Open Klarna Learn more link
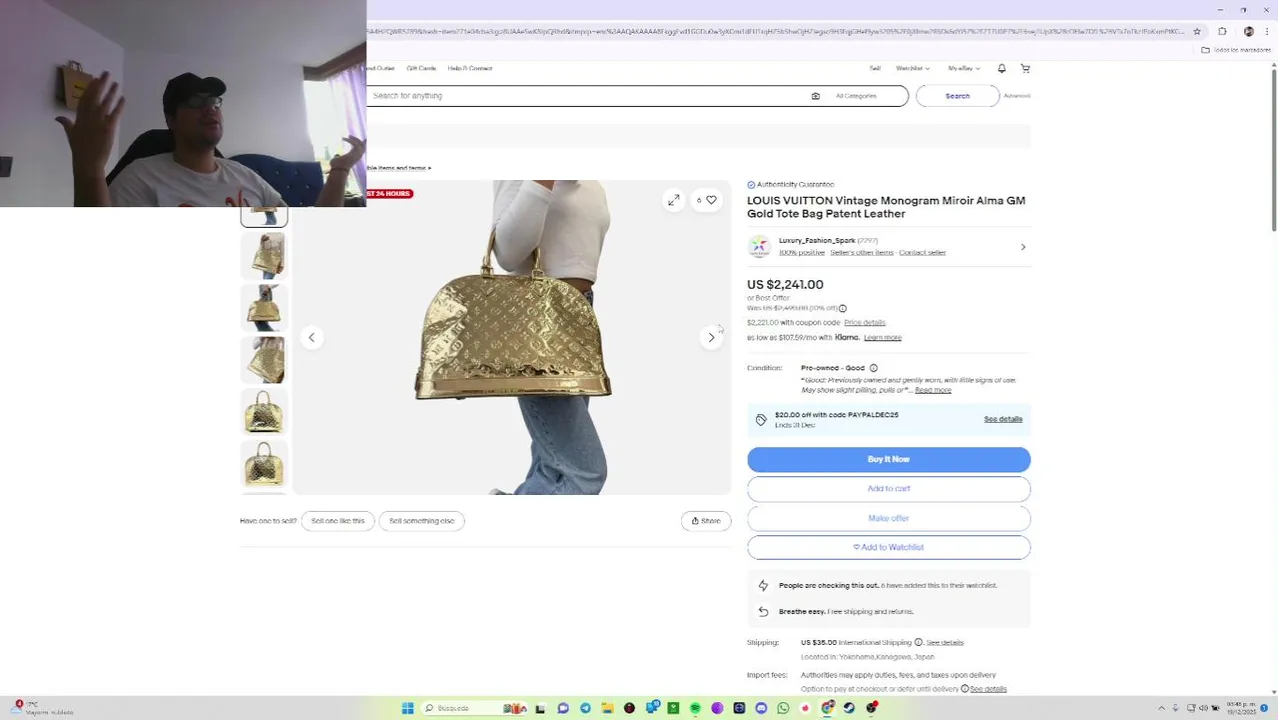This screenshot has height=720, width=1278. coord(882,338)
